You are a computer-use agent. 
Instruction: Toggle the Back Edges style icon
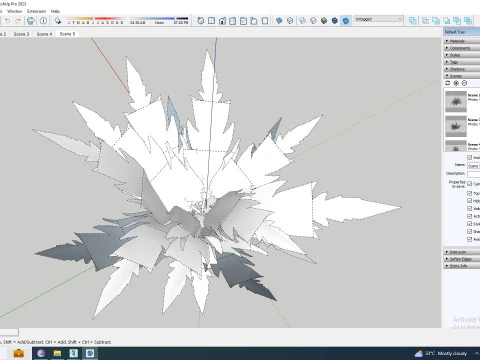tap(290, 21)
